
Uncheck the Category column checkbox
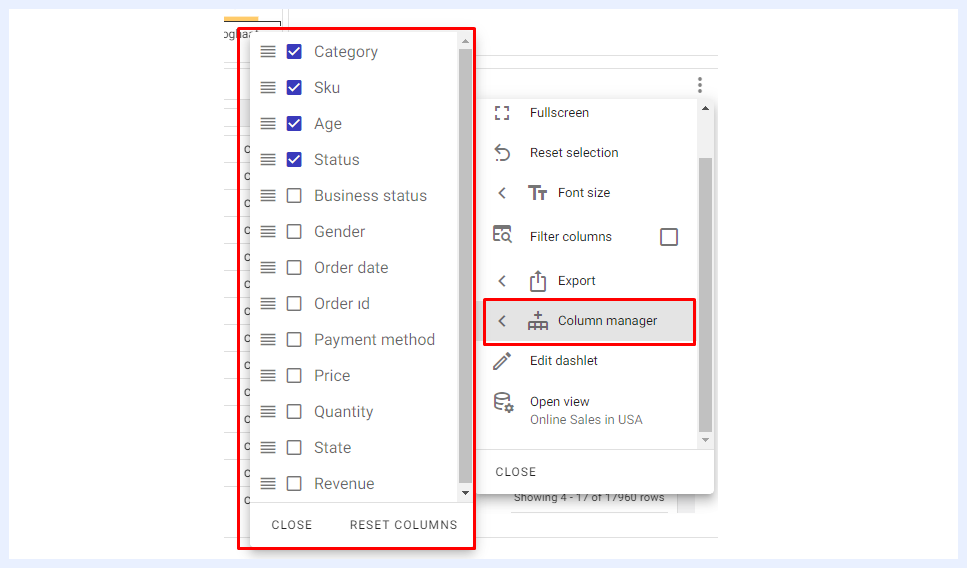pos(294,52)
